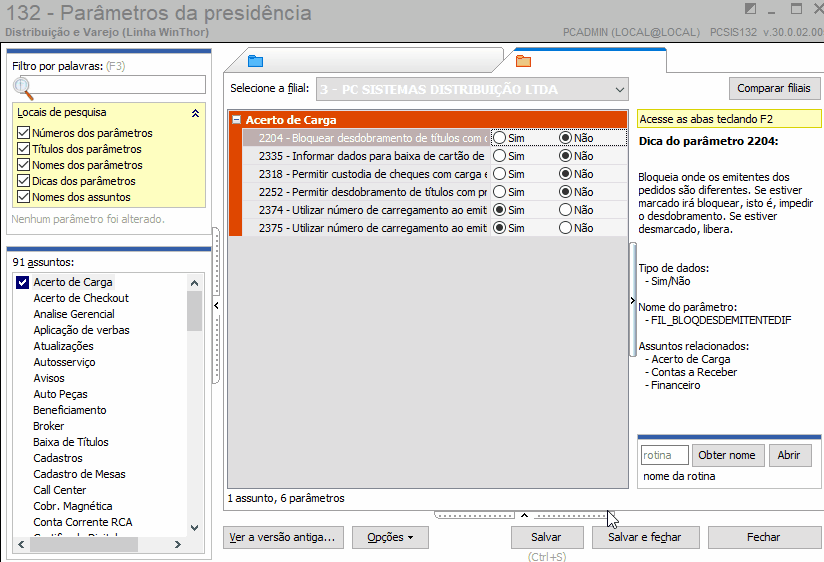Select Cobr. Magnética subject
This screenshot has height=562, width=824.
[73, 506]
